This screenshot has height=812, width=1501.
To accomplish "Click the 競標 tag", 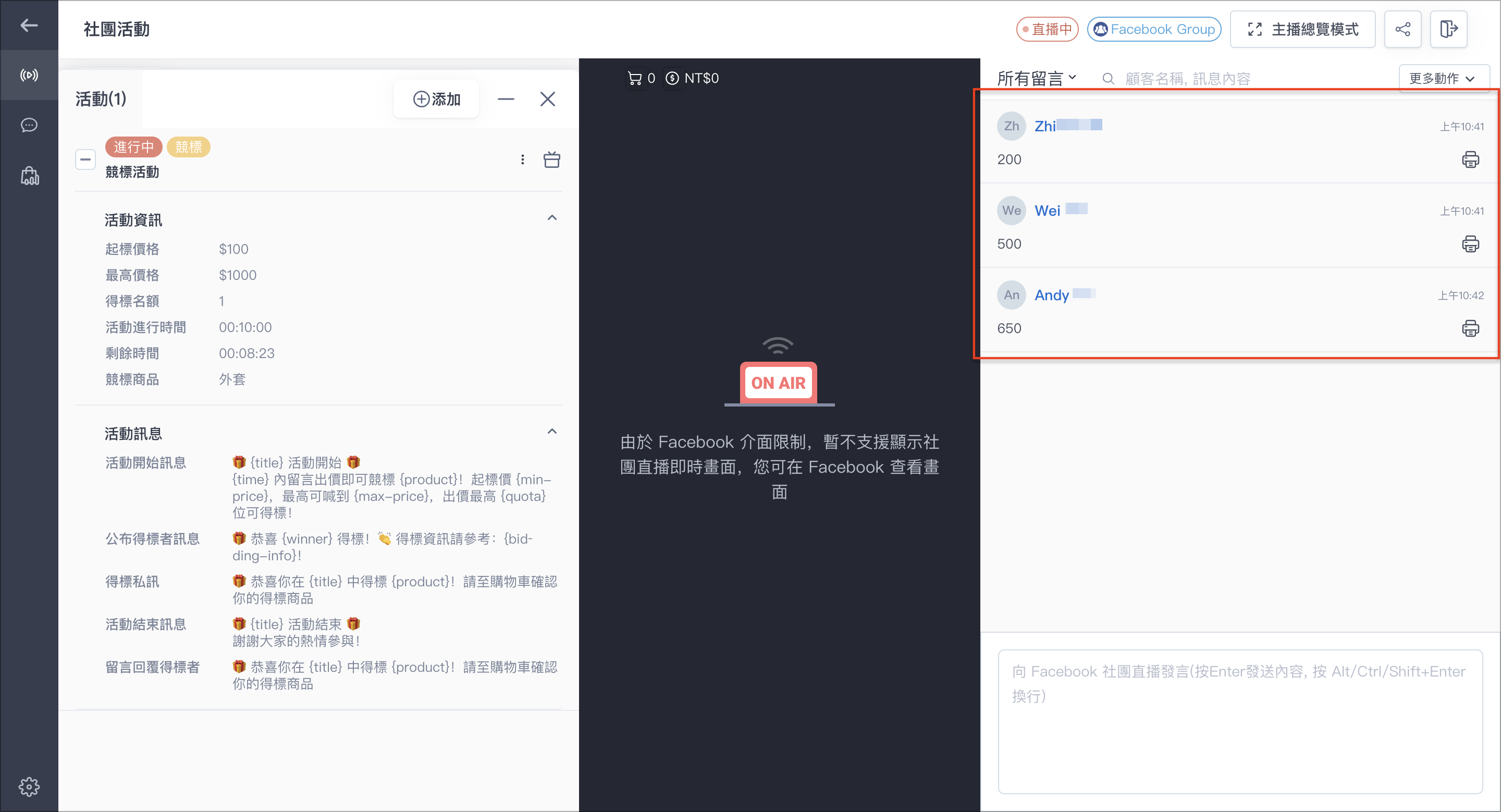I will (188, 147).
